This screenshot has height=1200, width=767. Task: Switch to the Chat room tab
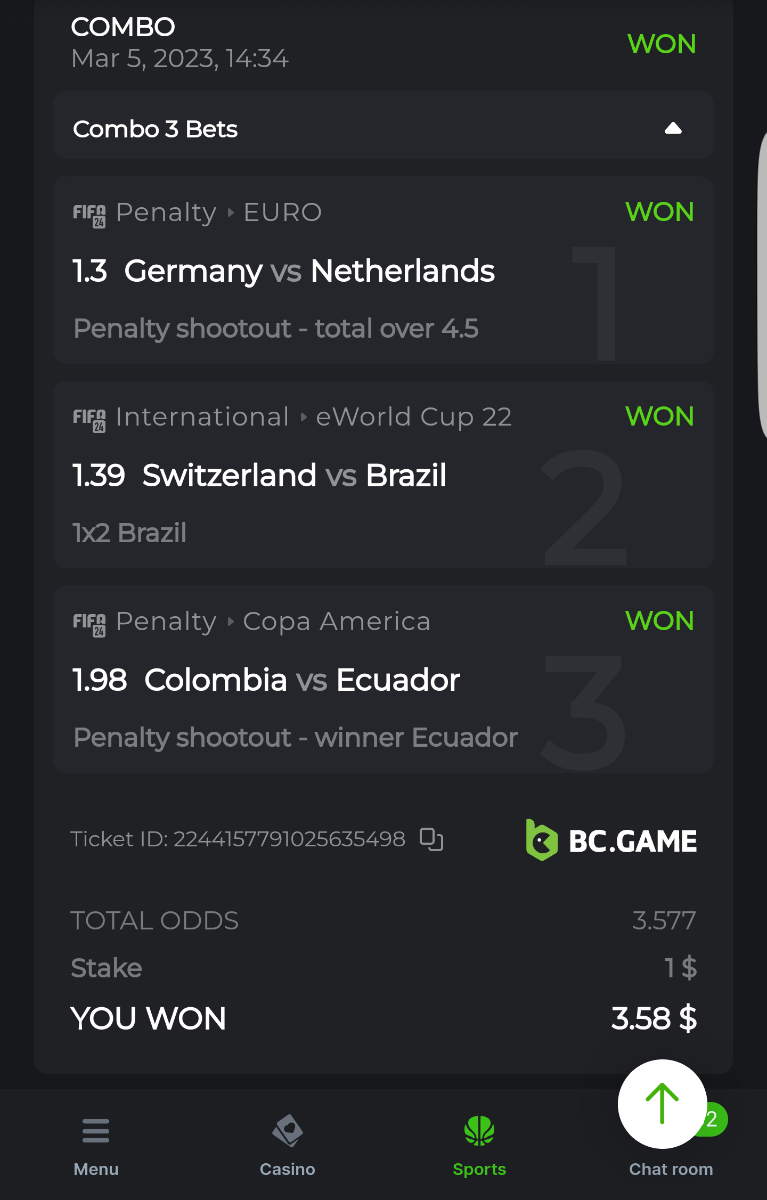point(670,1169)
